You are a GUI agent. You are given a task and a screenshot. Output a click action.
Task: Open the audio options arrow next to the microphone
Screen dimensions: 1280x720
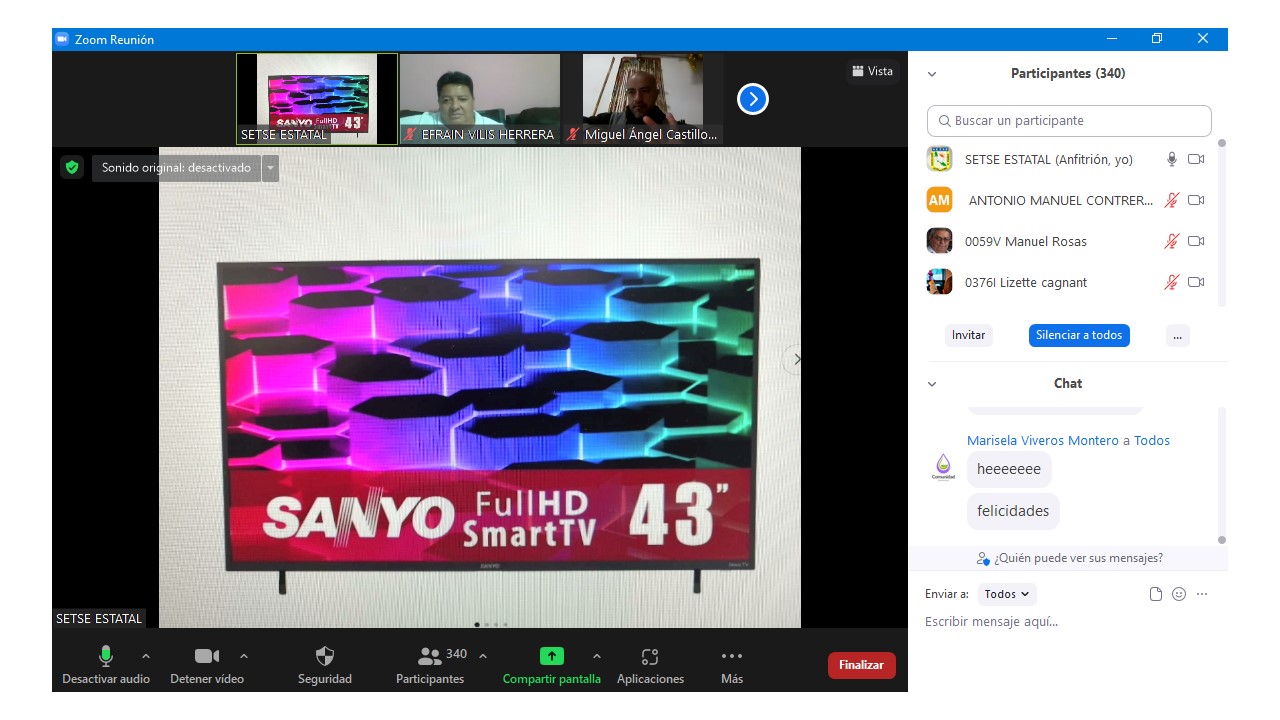click(146, 656)
